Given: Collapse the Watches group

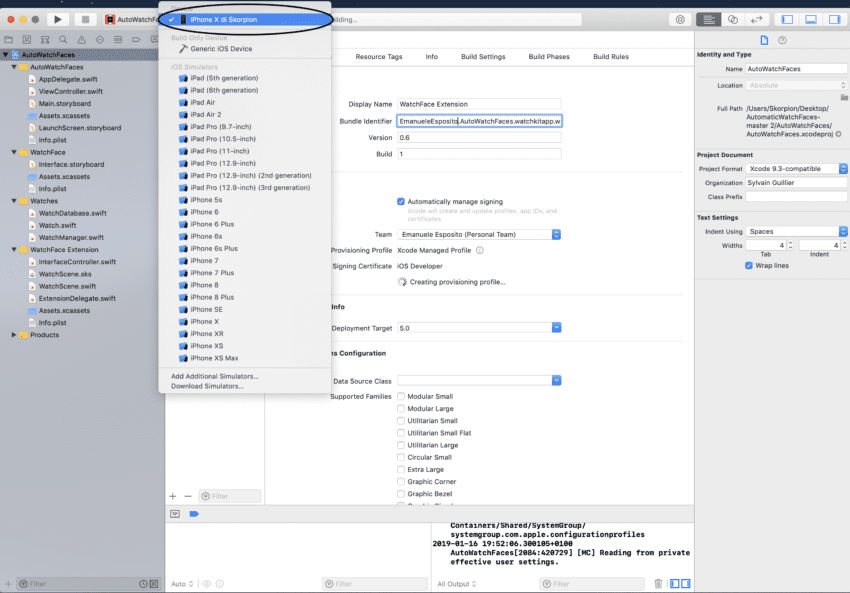Looking at the screenshot, I should tap(14, 201).
